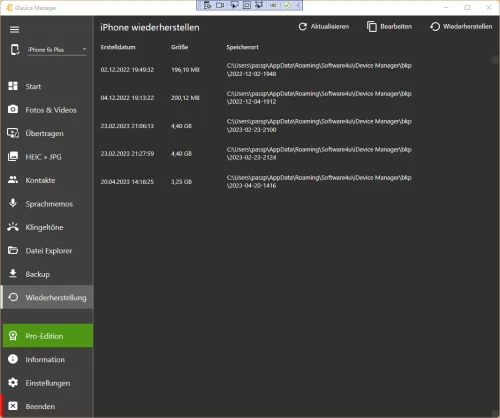The image size is (500, 418).
Task: Open the Backup section
Action: click(47, 274)
